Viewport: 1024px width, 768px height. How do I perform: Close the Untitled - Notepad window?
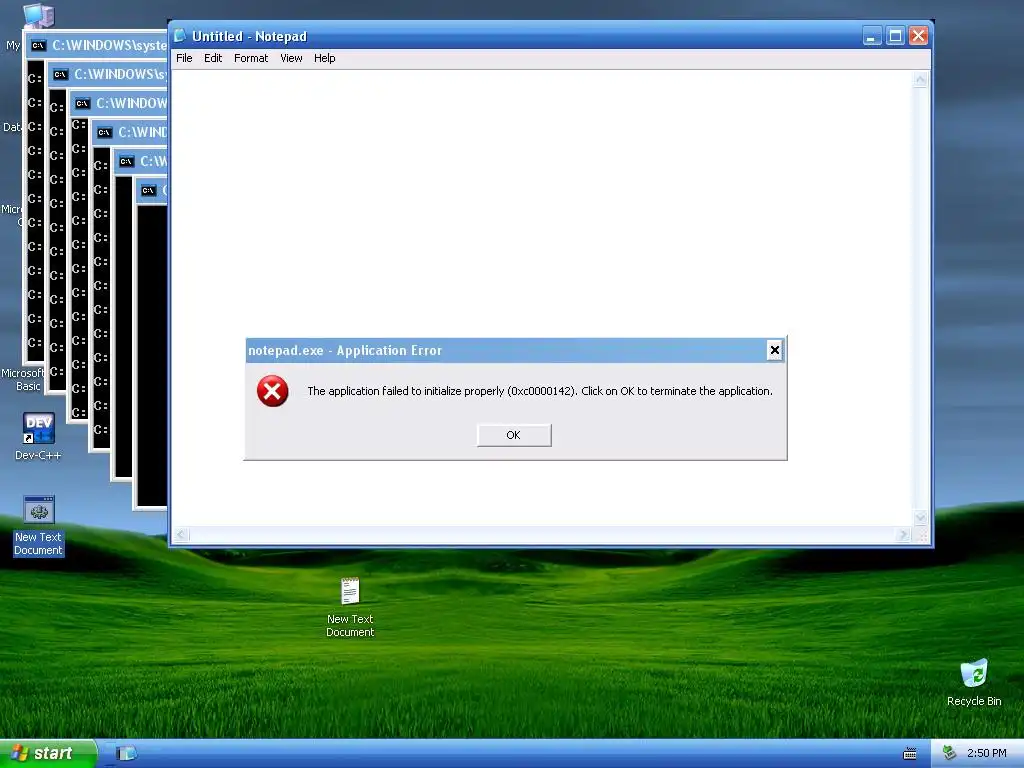tap(918, 36)
